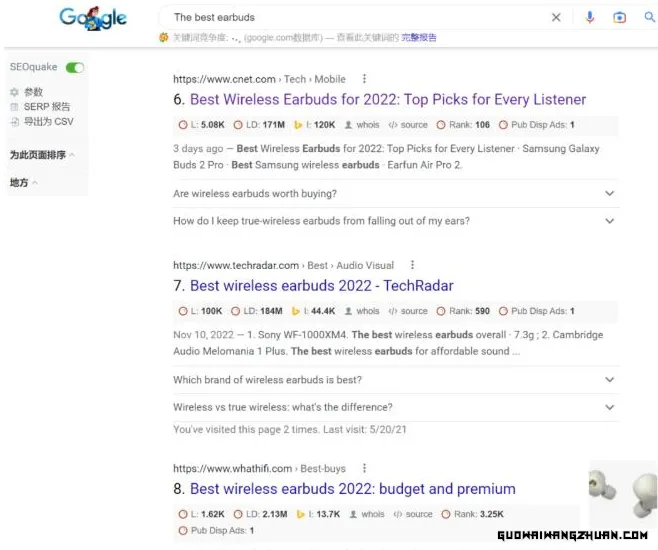Viewport: 658px width, 550px height.
Task: Expand 'Are wireless earbuds worth buying?'
Action: 396,193
